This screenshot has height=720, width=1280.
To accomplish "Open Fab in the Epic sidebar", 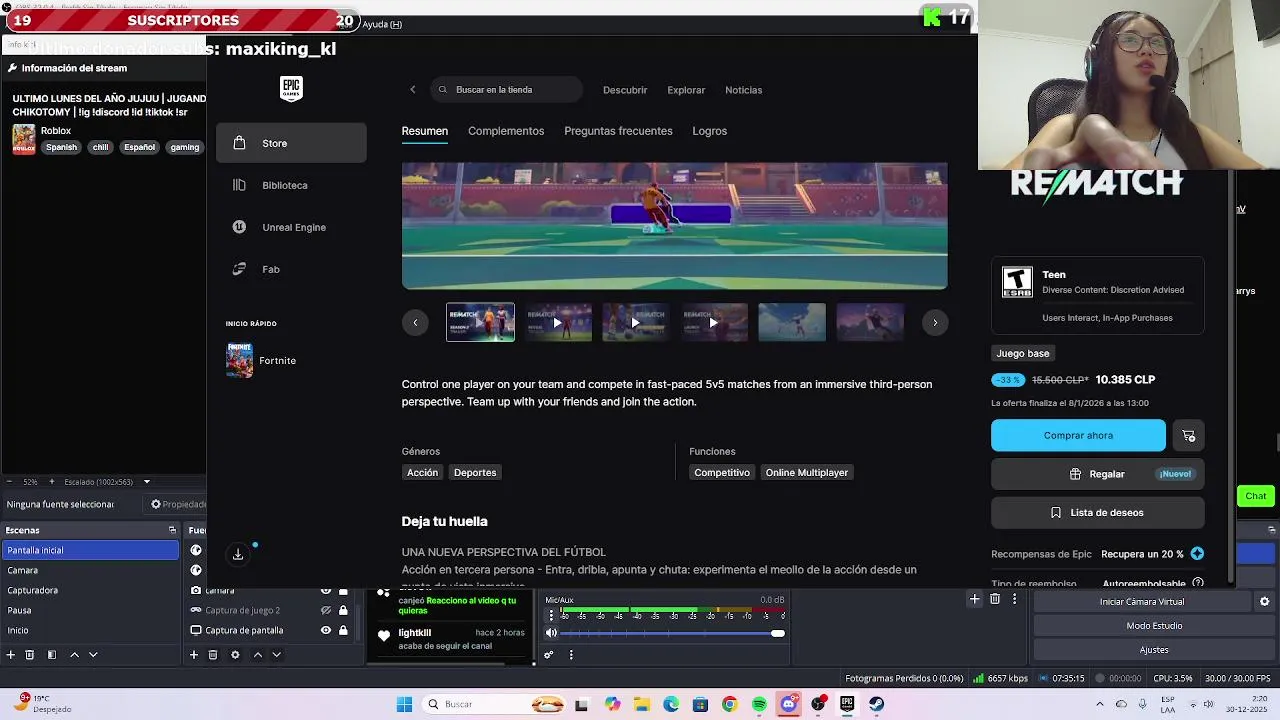I will coord(291,269).
